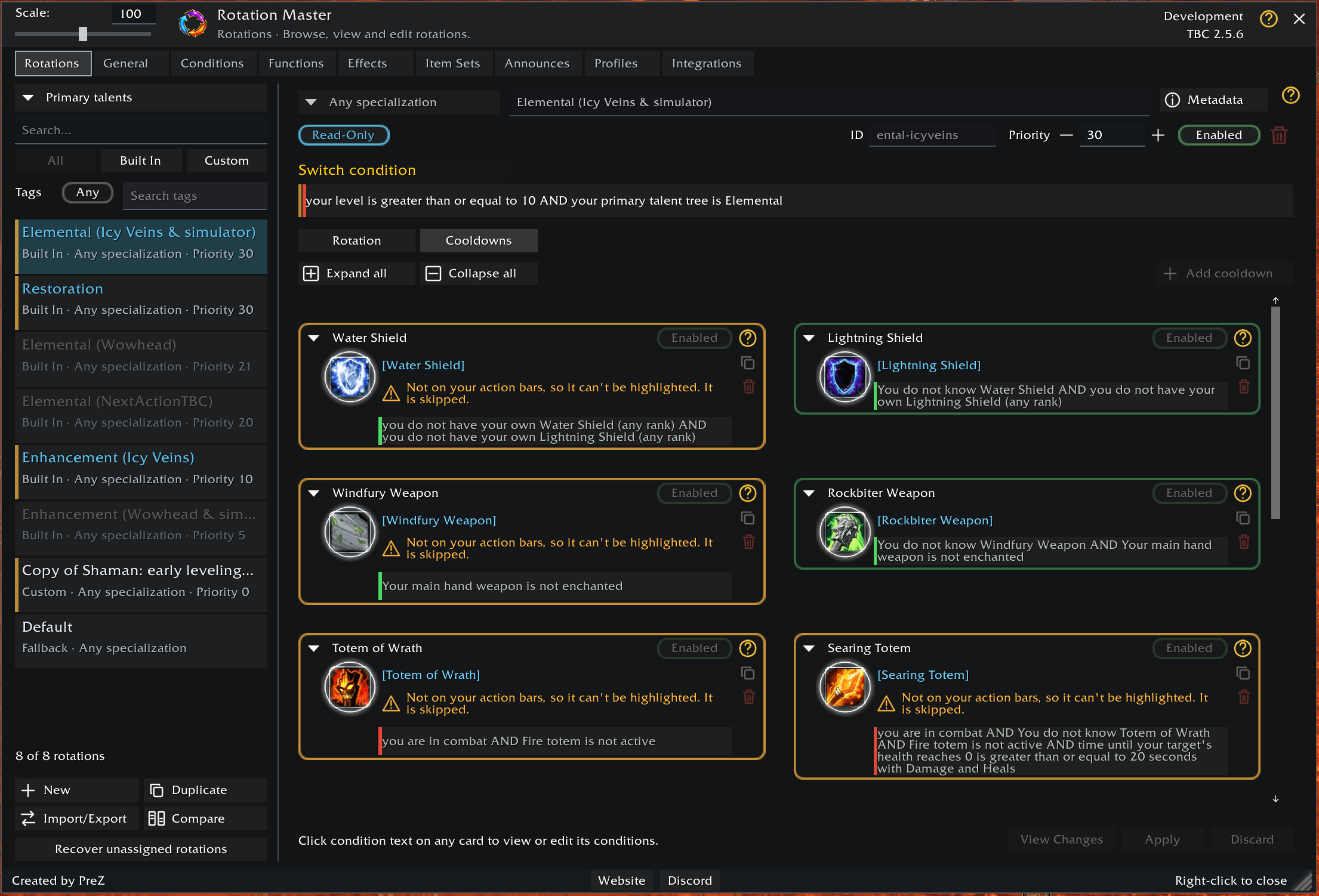1319x896 pixels.
Task: Collapse the Searing Totem card
Action: coord(809,648)
